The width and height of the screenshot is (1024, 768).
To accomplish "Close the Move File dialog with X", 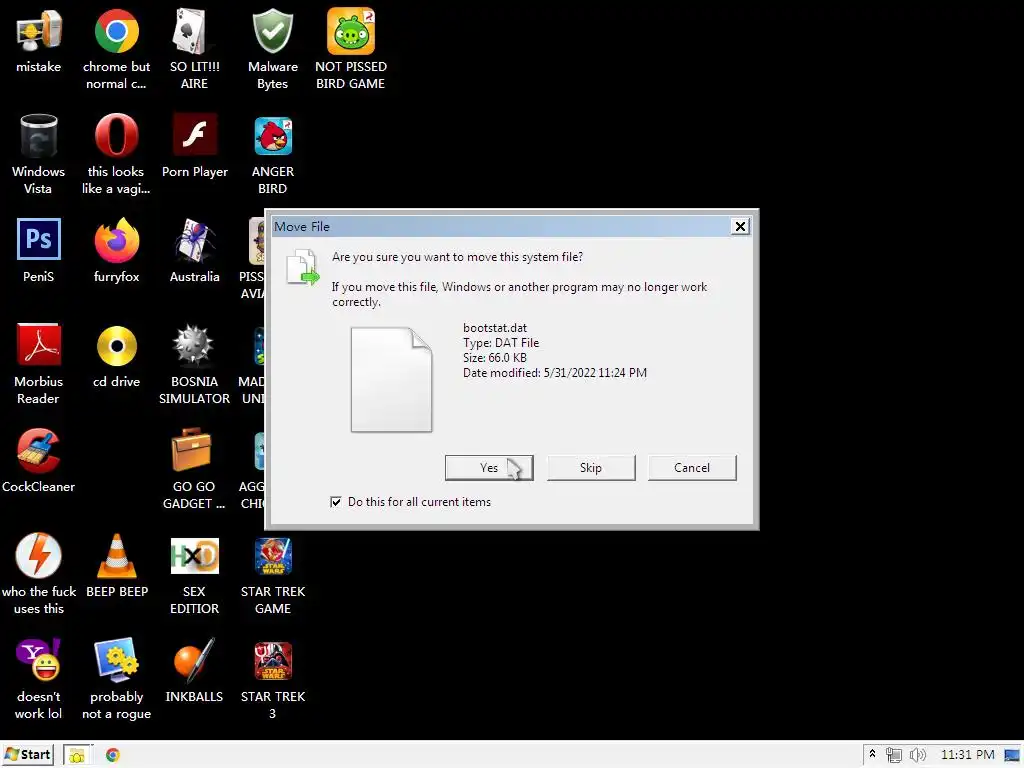I will 740,226.
